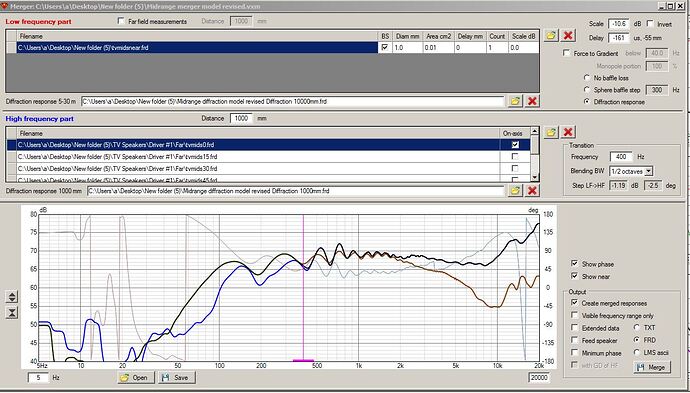Screen dimensions: 690x393
Task: Uncheck On-axis for tvmids0.frd
Action: pos(515,144)
